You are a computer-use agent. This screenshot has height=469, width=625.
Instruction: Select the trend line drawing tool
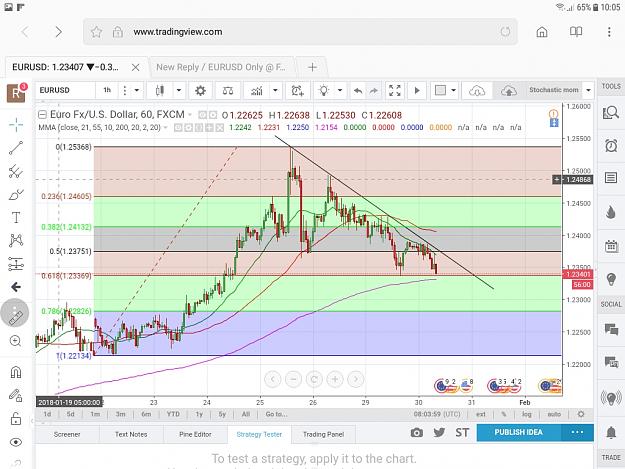pyautogui.click(x=16, y=148)
